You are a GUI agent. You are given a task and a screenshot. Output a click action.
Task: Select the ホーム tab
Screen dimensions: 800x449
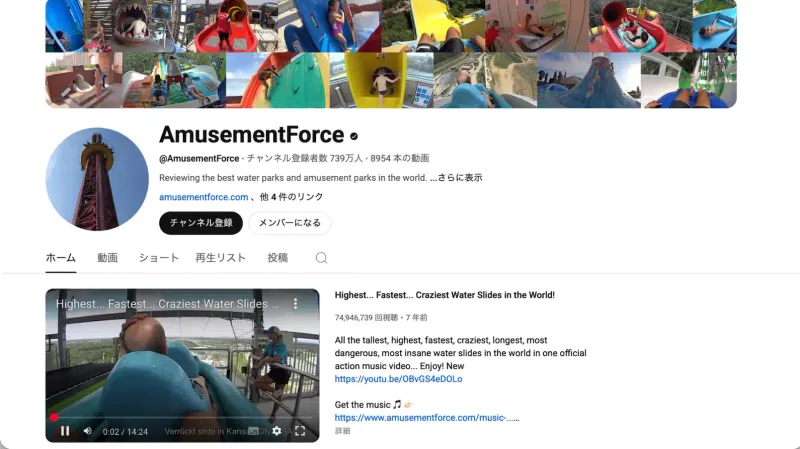[61, 258]
